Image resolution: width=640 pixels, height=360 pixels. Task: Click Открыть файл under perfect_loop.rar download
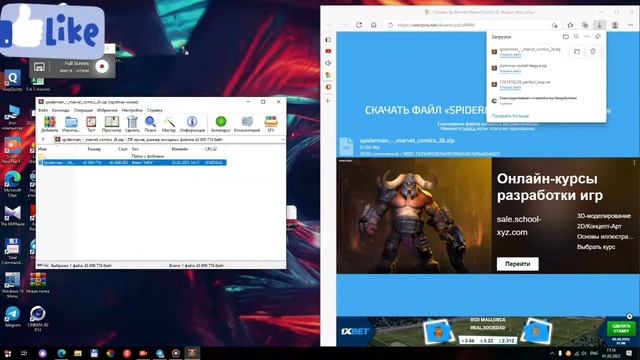510,87
